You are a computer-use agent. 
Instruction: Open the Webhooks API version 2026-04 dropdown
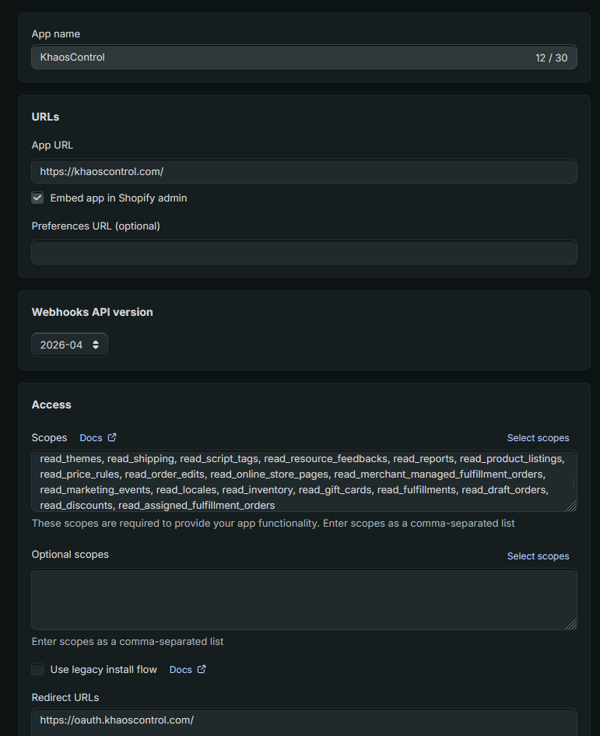pos(69,345)
